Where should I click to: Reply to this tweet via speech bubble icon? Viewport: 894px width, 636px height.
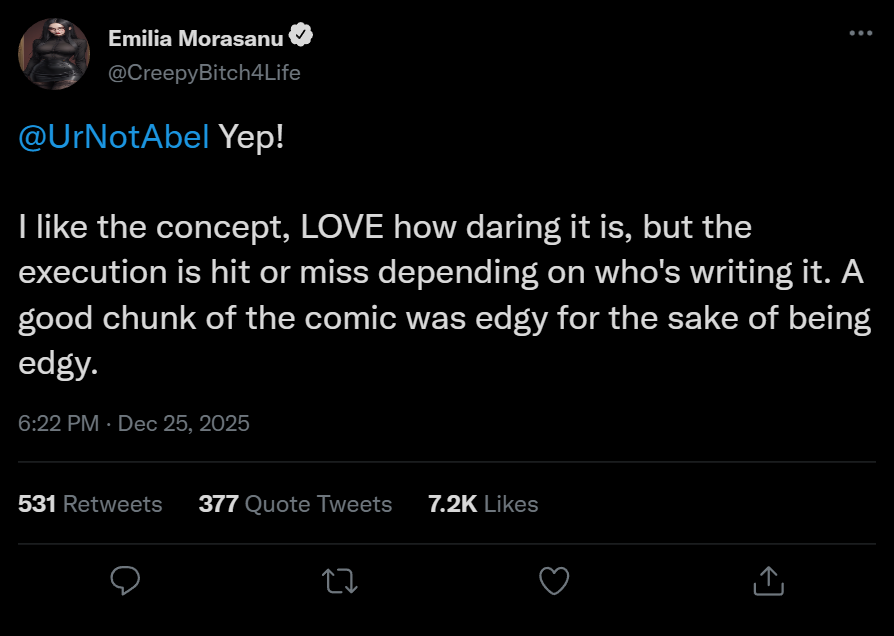(124, 581)
